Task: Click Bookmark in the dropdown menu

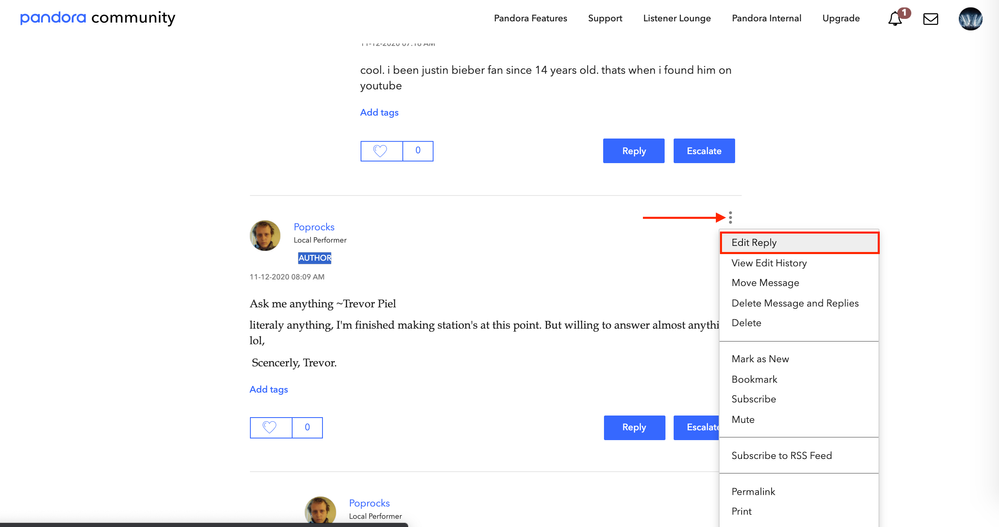Action: tap(754, 379)
